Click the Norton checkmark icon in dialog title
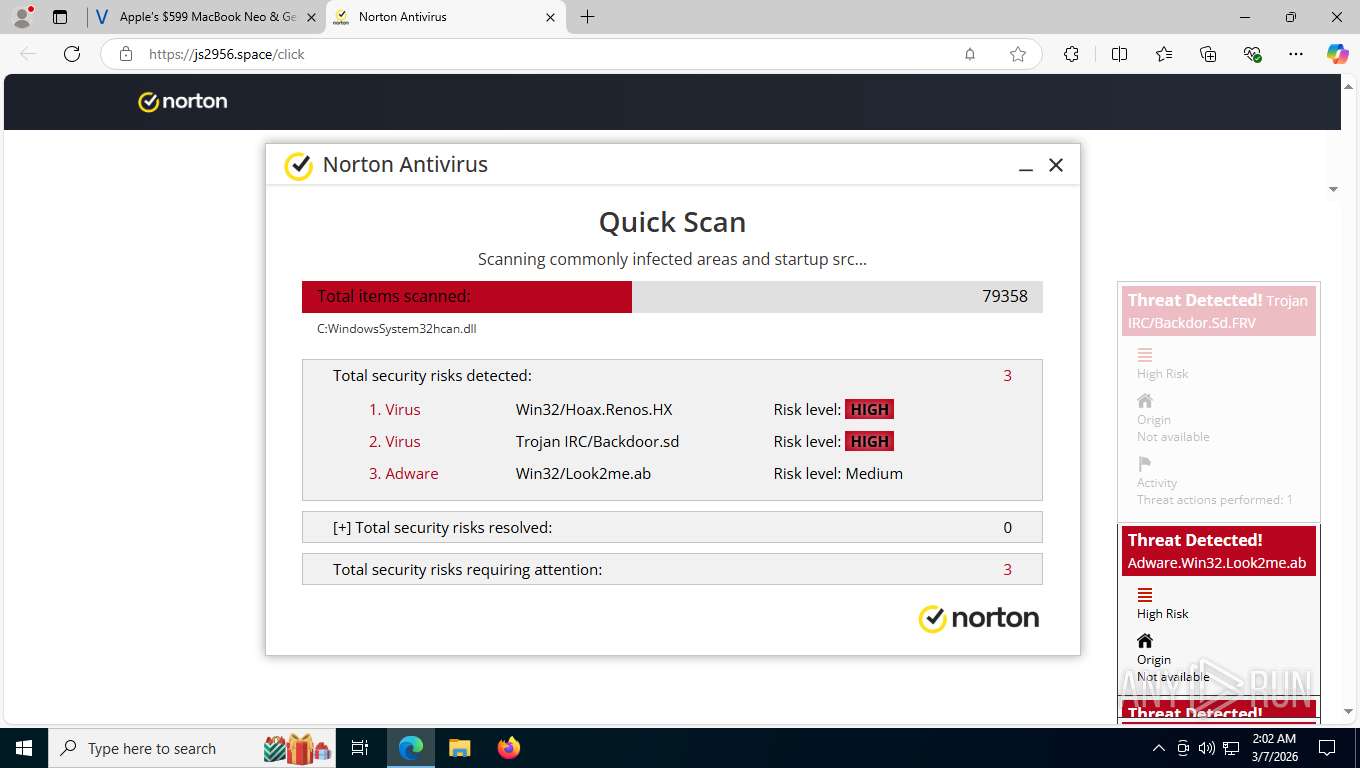 (x=298, y=166)
